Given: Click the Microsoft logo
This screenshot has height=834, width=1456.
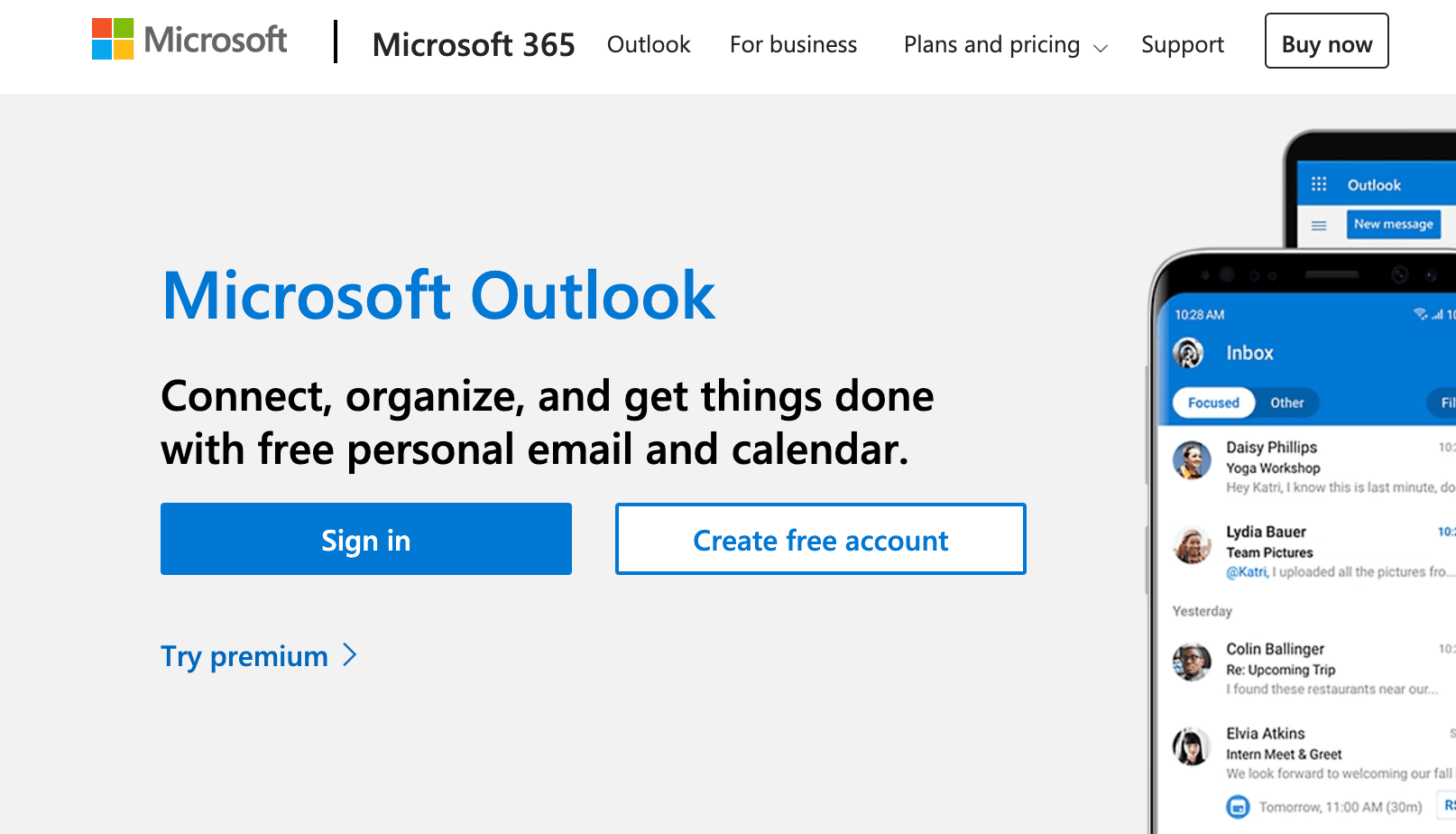Looking at the screenshot, I should click(189, 40).
